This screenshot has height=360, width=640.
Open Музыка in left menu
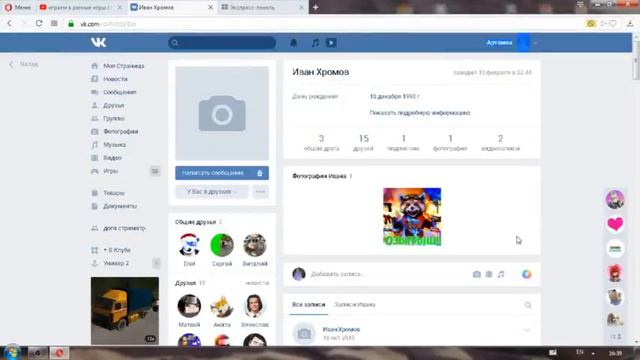coord(114,144)
